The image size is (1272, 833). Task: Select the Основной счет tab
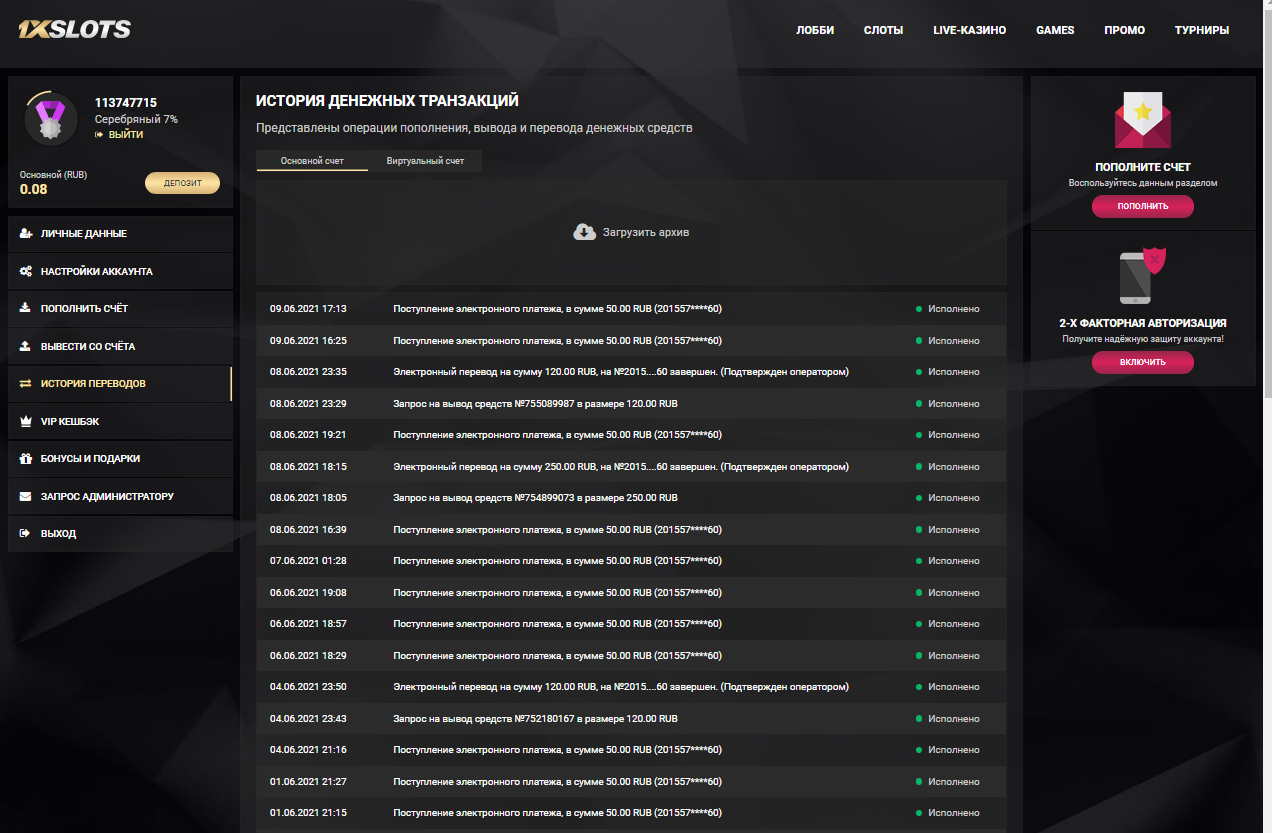[312, 161]
